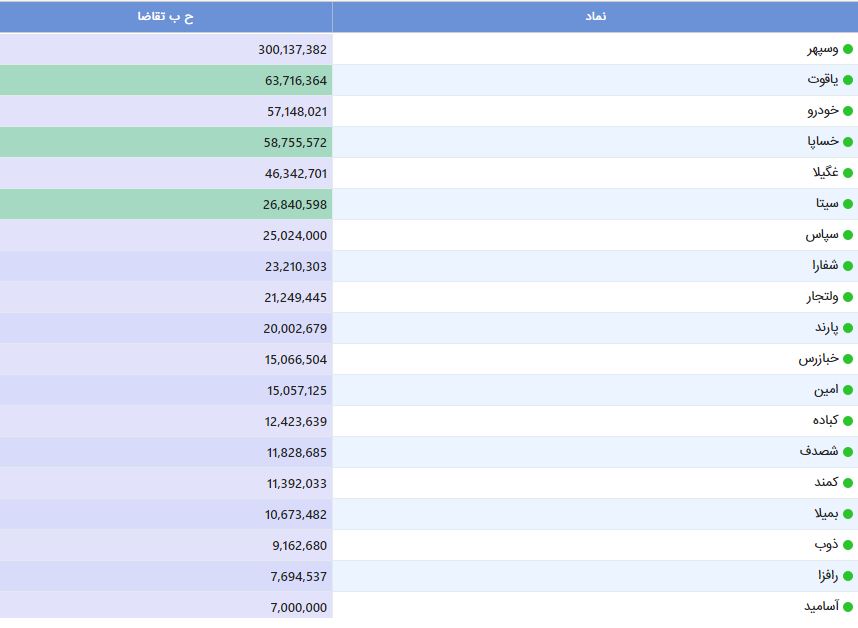Select the ولتجار symbol name
The height and width of the screenshot is (628, 858).
pyautogui.click(x=822, y=297)
